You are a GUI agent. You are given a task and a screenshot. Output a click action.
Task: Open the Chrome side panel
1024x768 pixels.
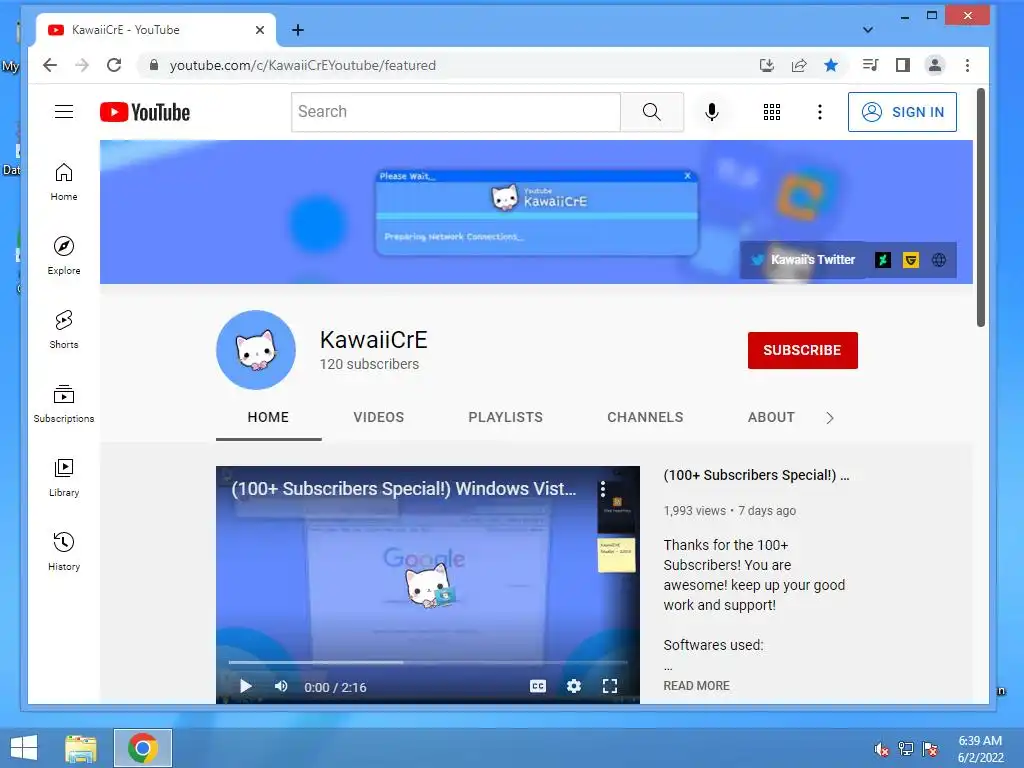coord(903,65)
